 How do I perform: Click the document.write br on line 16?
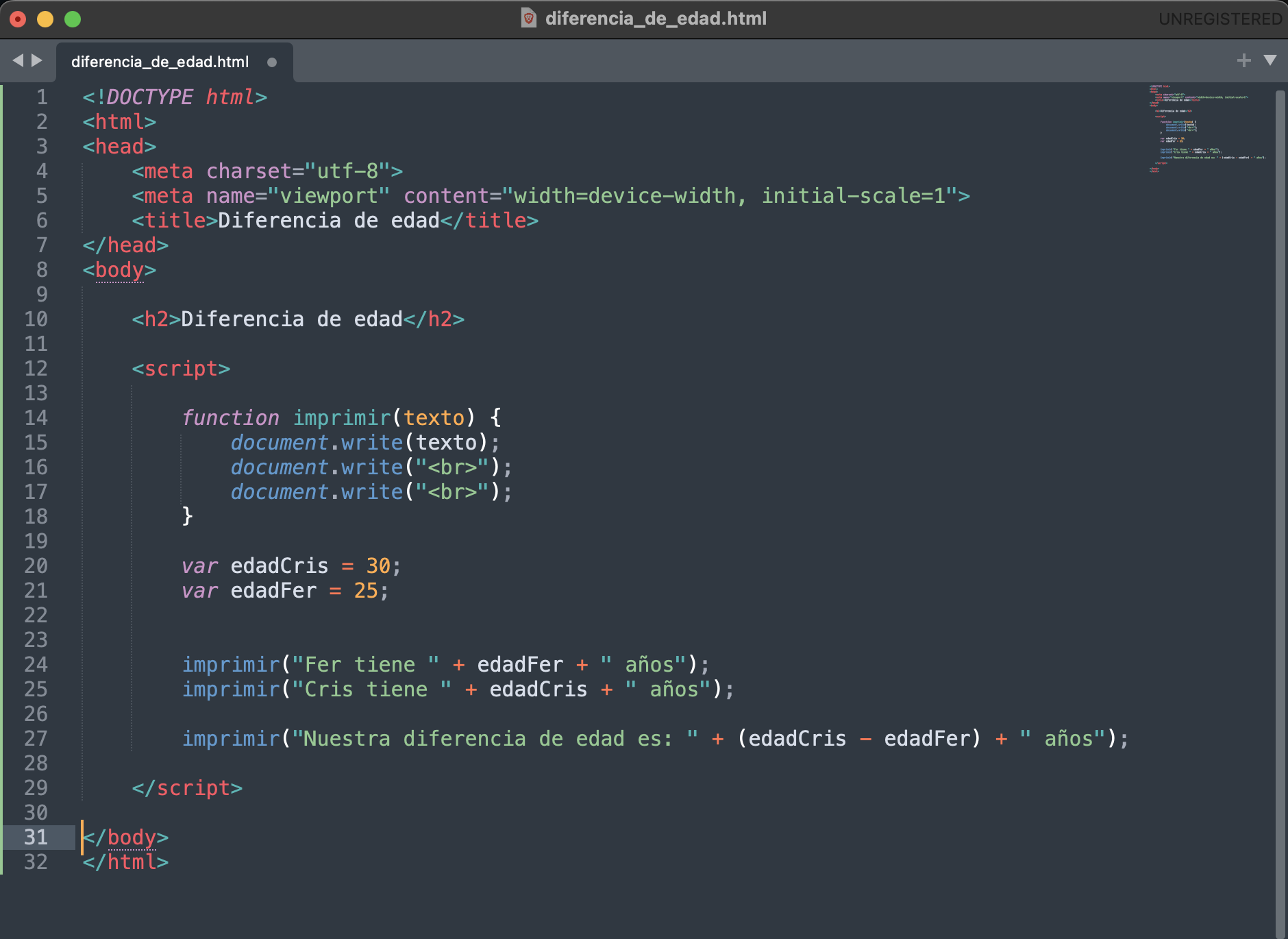pos(372,467)
